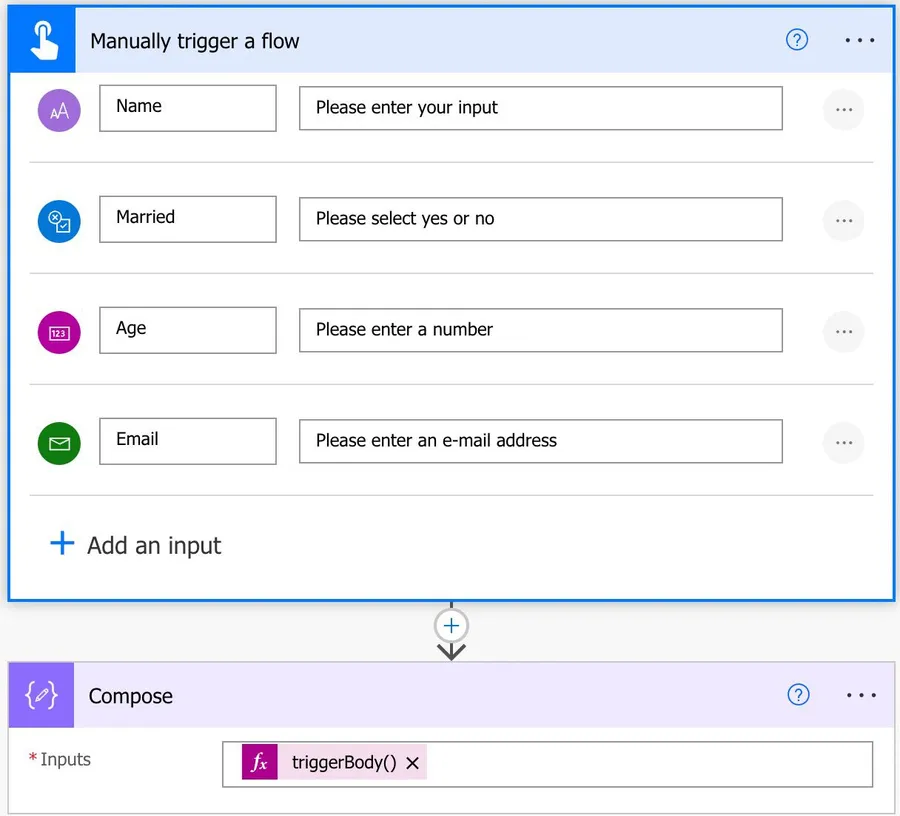Screen dimensions: 900x816
Task: Insert a new step between trigger and Compose
Action: tap(452, 626)
